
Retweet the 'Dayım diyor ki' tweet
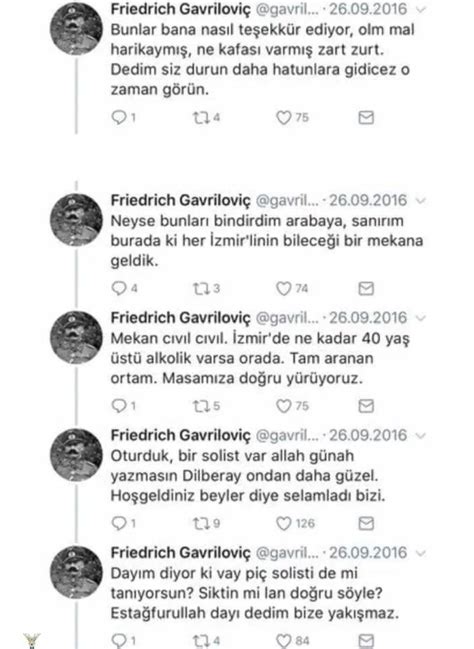pos(201,641)
